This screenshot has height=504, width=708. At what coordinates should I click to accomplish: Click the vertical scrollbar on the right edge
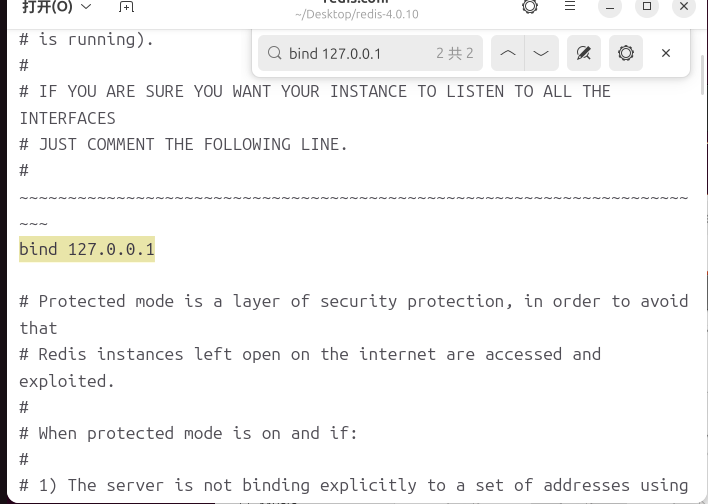[x=703, y=75]
